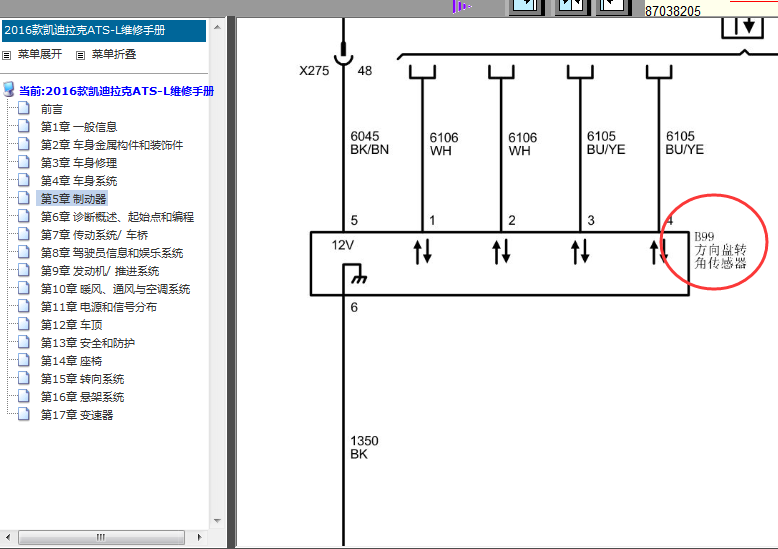Click the 菜单展开 expand-menu icon
This screenshot has width=778, height=549.
click(6, 55)
